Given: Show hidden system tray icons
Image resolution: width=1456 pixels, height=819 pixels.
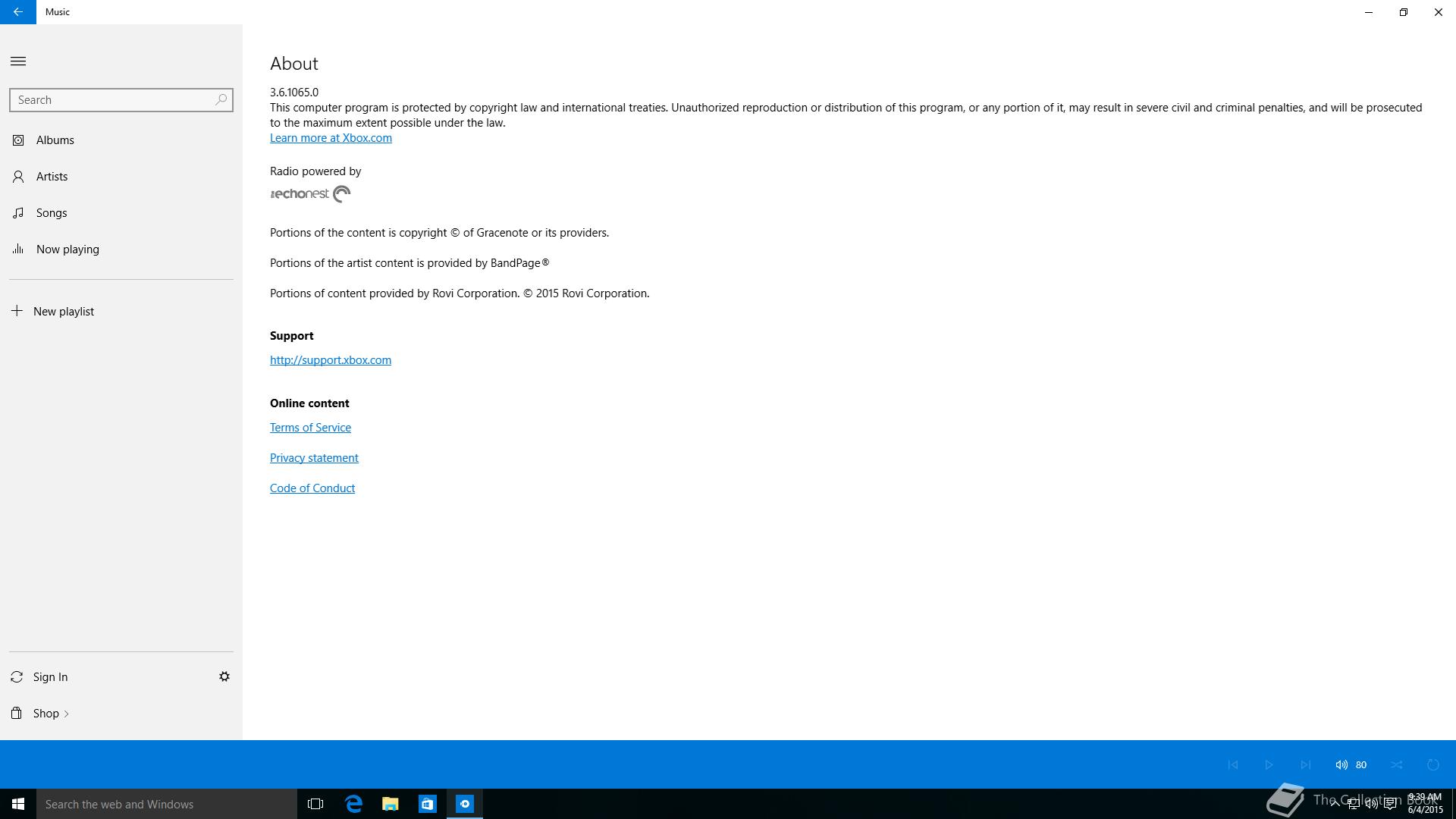Looking at the screenshot, I should (x=1335, y=804).
